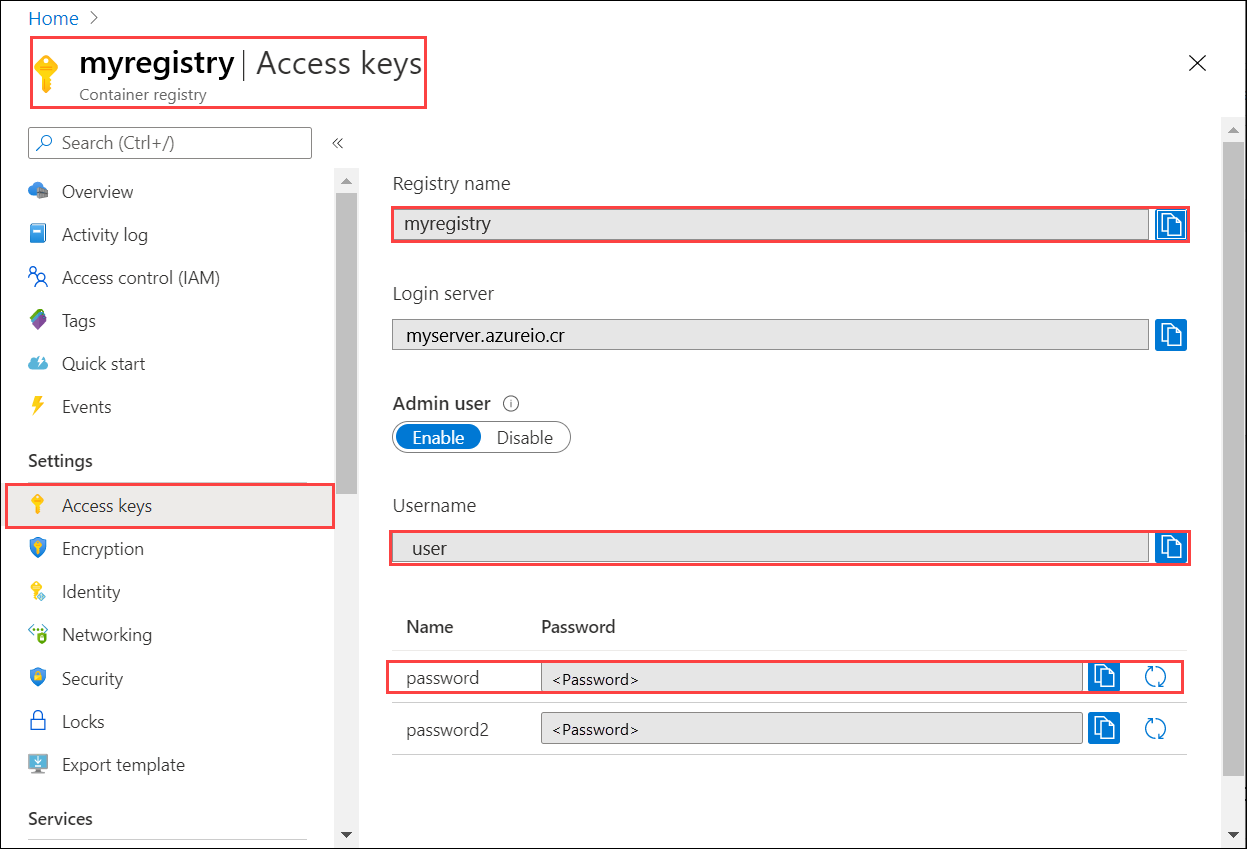Open Access control (IAM) settings
The height and width of the screenshot is (849, 1247).
pyautogui.click(x=138, y=277)
